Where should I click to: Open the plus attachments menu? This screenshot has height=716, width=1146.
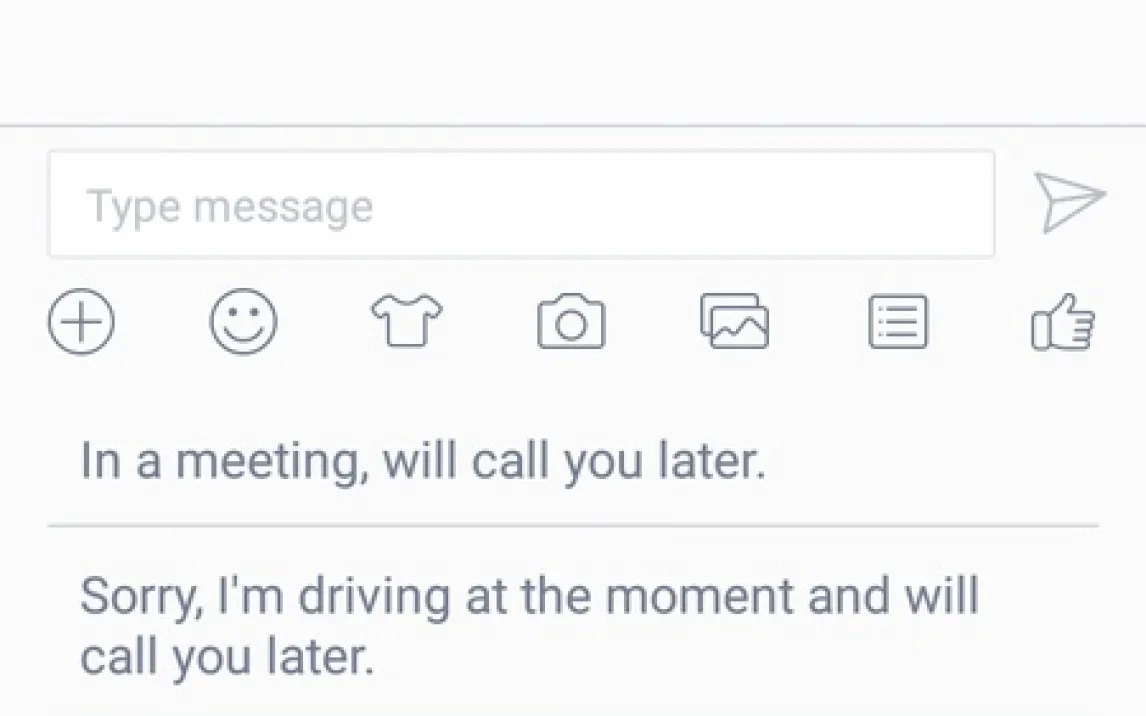pyautogui.click(x=81, y=323)
